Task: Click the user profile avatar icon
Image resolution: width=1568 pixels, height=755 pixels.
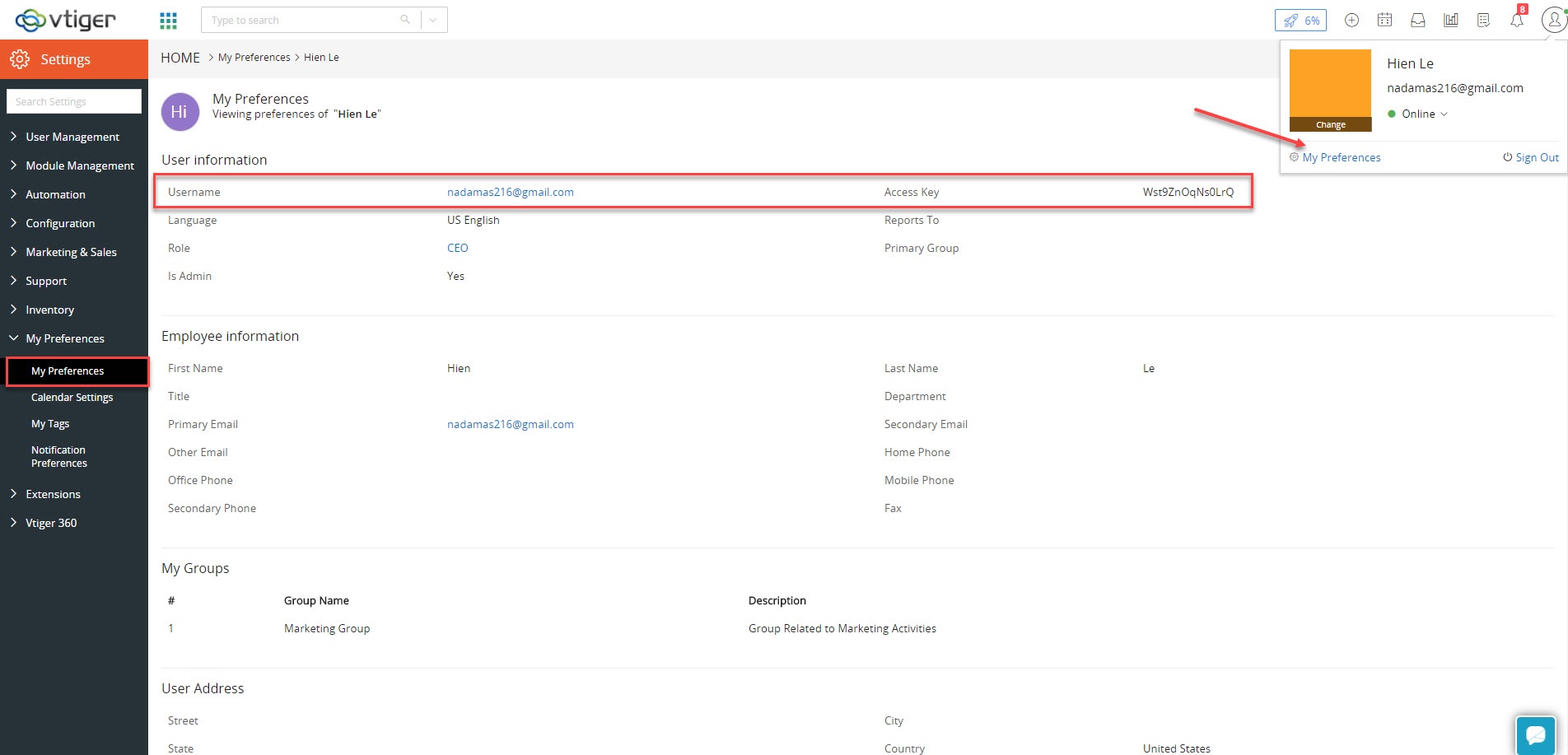Action: [x=1553, y=20]
